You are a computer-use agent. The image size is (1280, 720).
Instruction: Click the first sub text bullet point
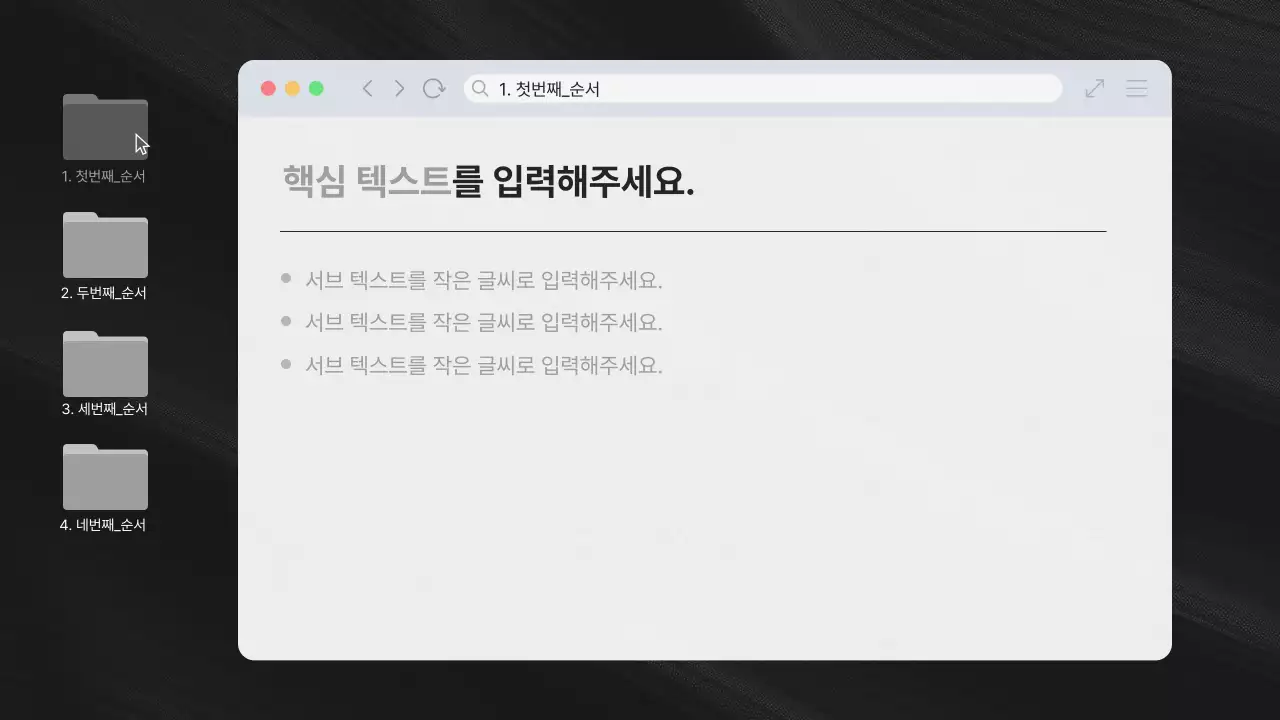click(287, 277)
